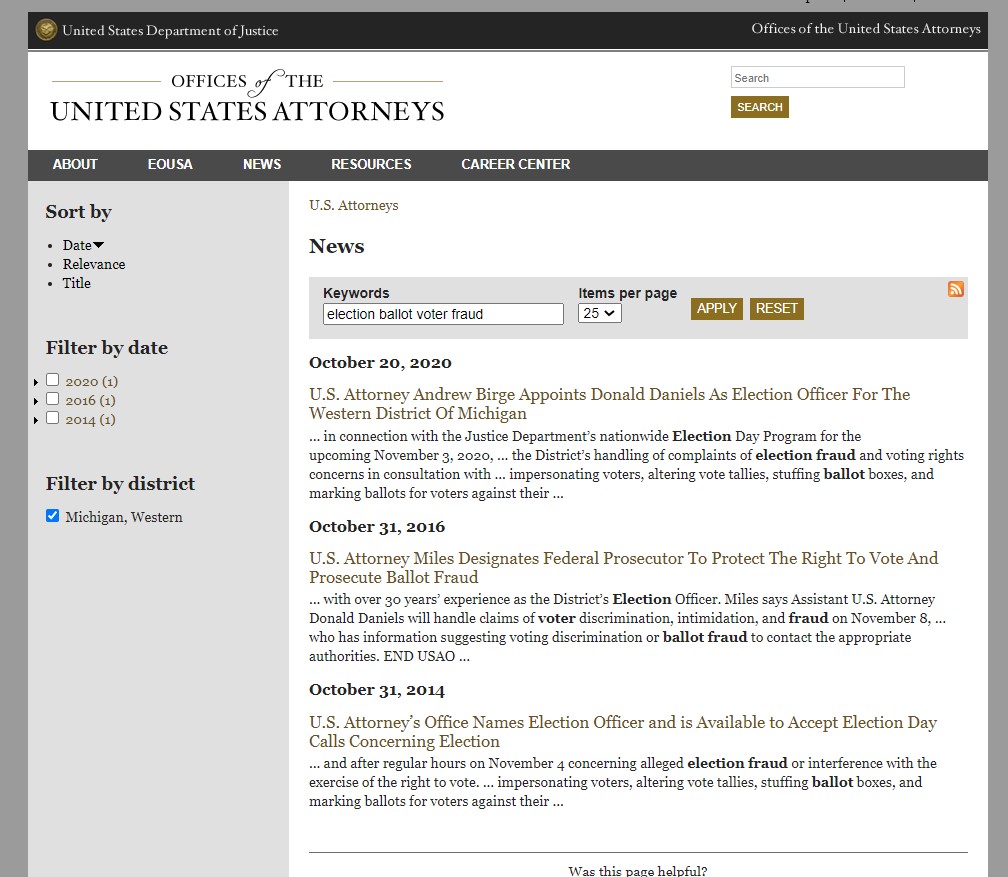1008x877 pixels.
Task: Open the CAREER CENTER menu
Action: (x=516, y=165)
